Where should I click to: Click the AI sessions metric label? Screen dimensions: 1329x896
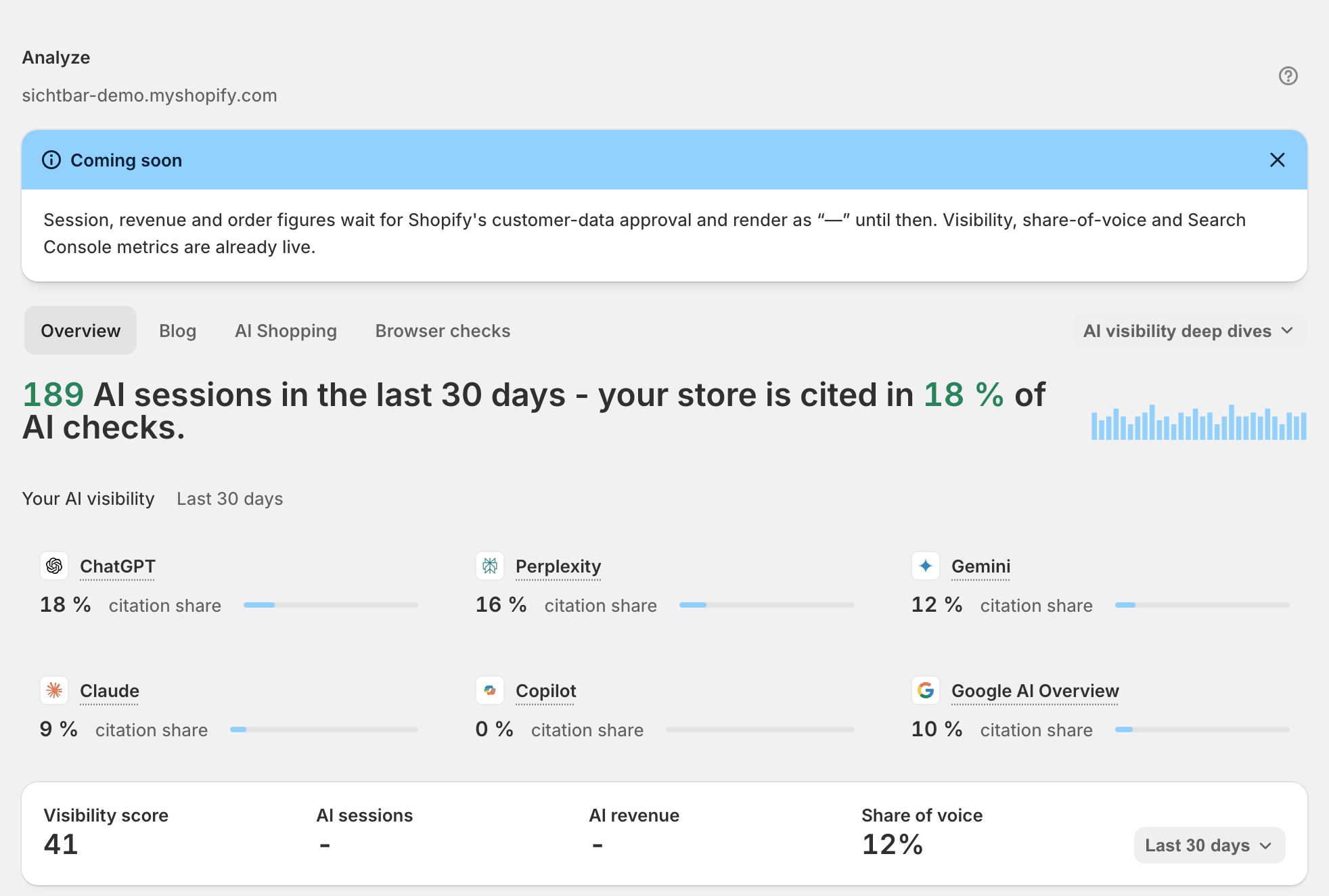tap(365, 815)
